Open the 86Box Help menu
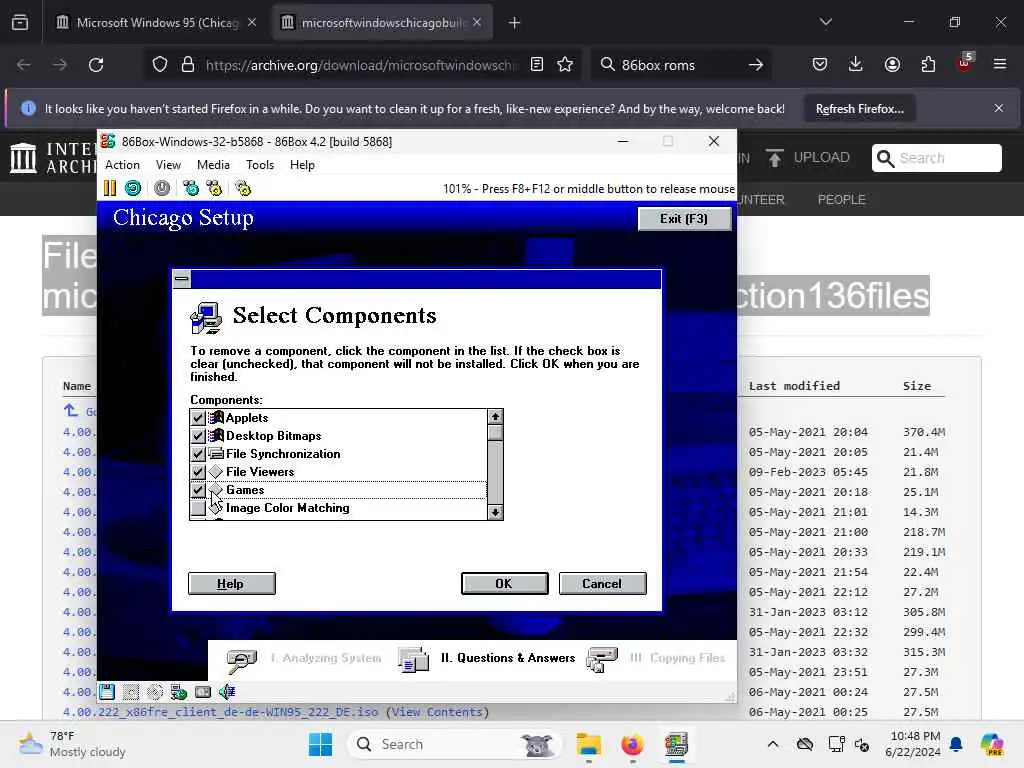The height and width of the screenshot is (768, 1024). coord(302,165)
